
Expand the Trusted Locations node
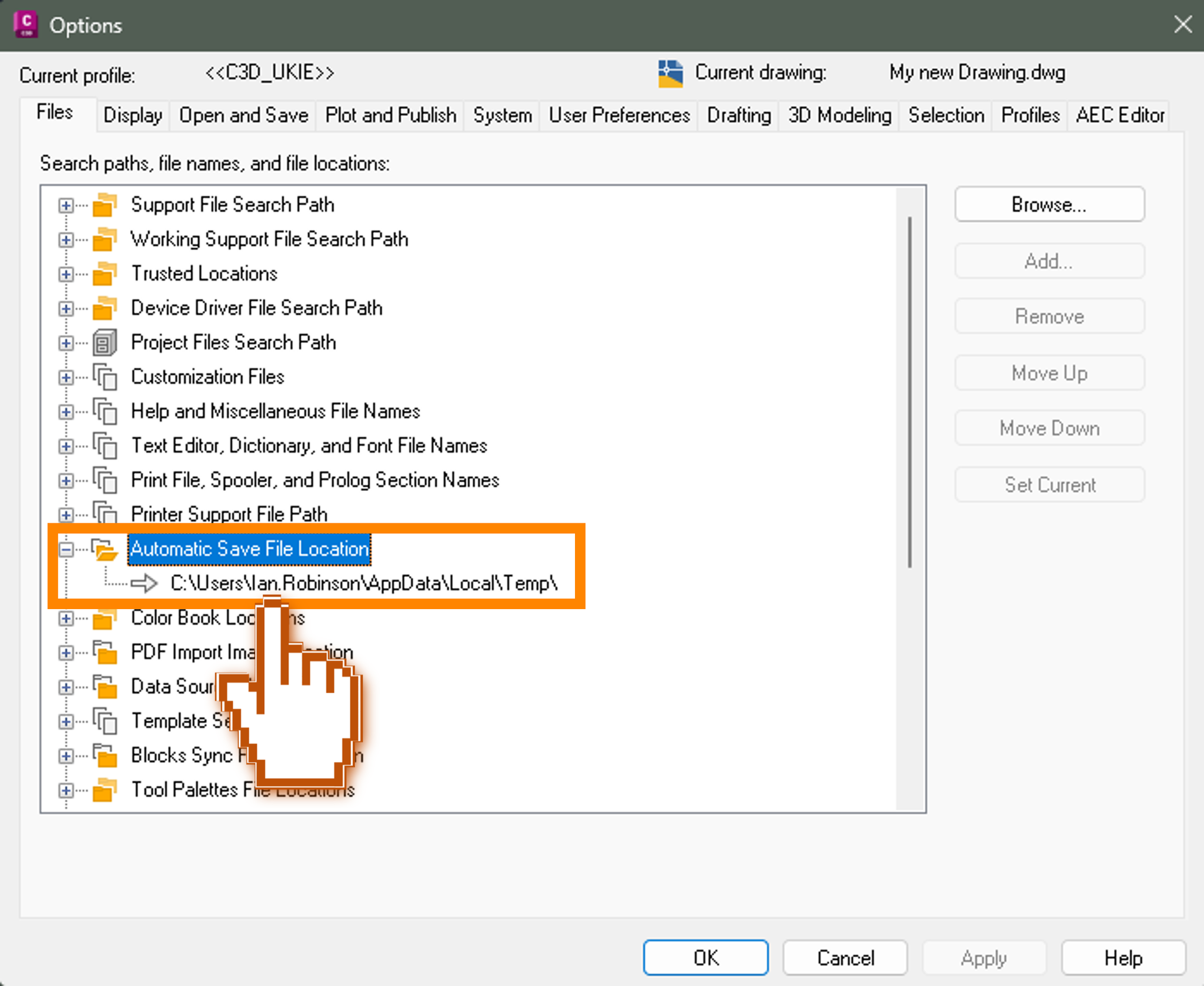click(66, 275)
